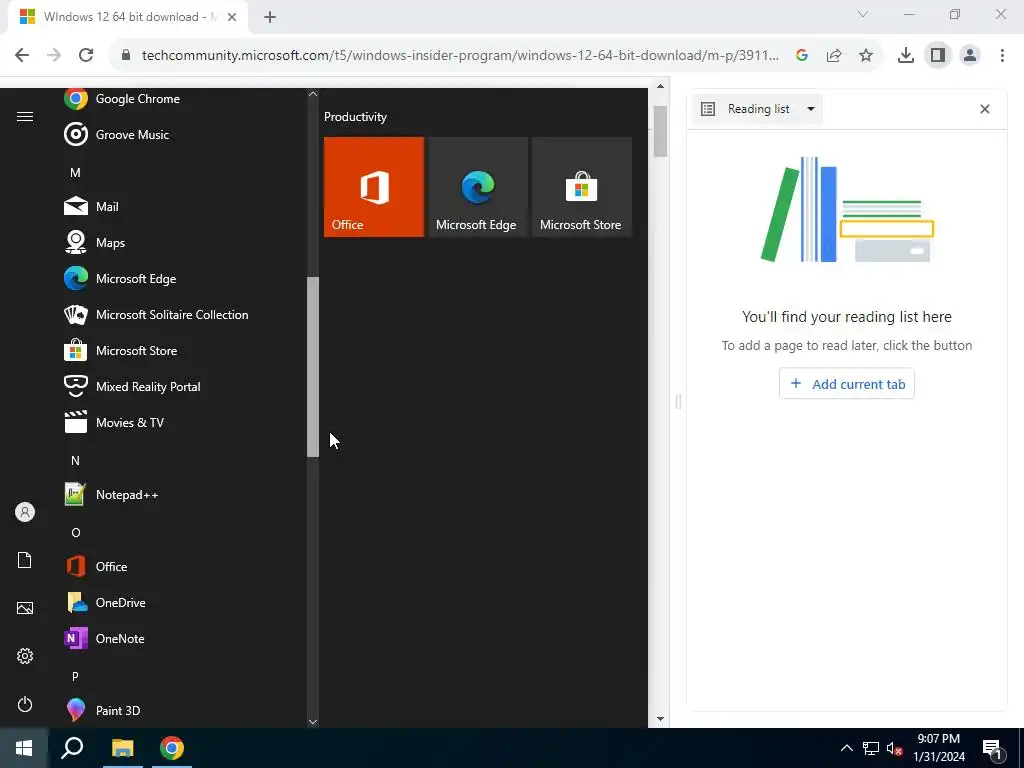Click the tab search chevron in title bar
This screenshot has height=768, width=1024.
(x=863, y=14)
